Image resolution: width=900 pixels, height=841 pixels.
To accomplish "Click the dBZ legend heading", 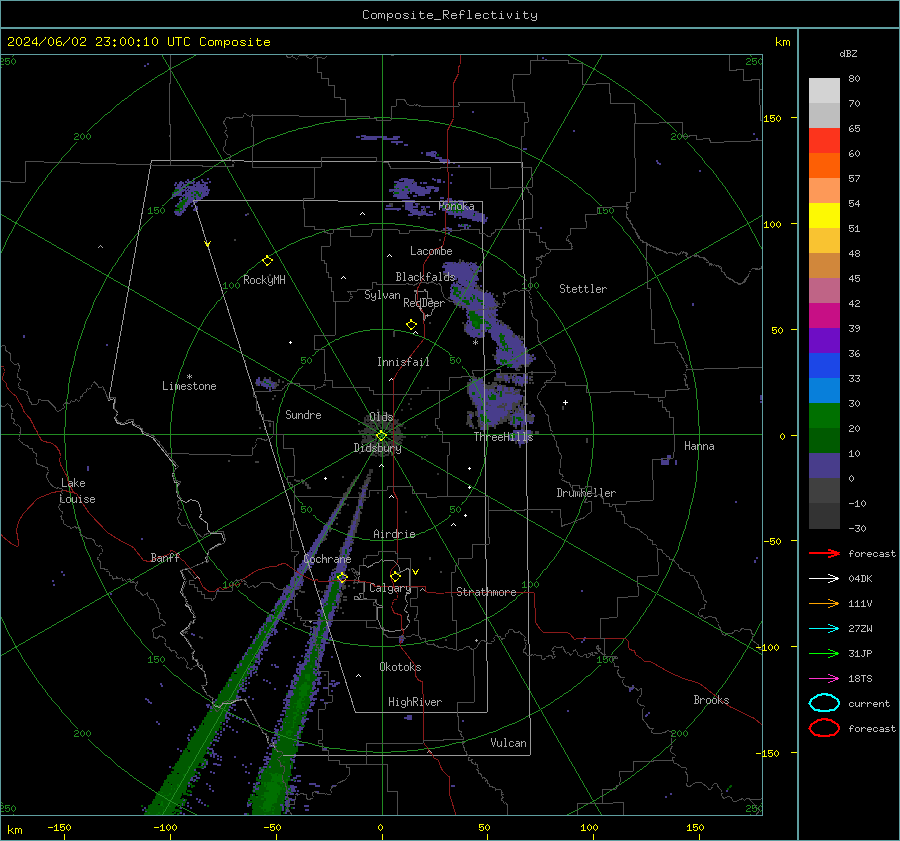I will pos(848,54).
